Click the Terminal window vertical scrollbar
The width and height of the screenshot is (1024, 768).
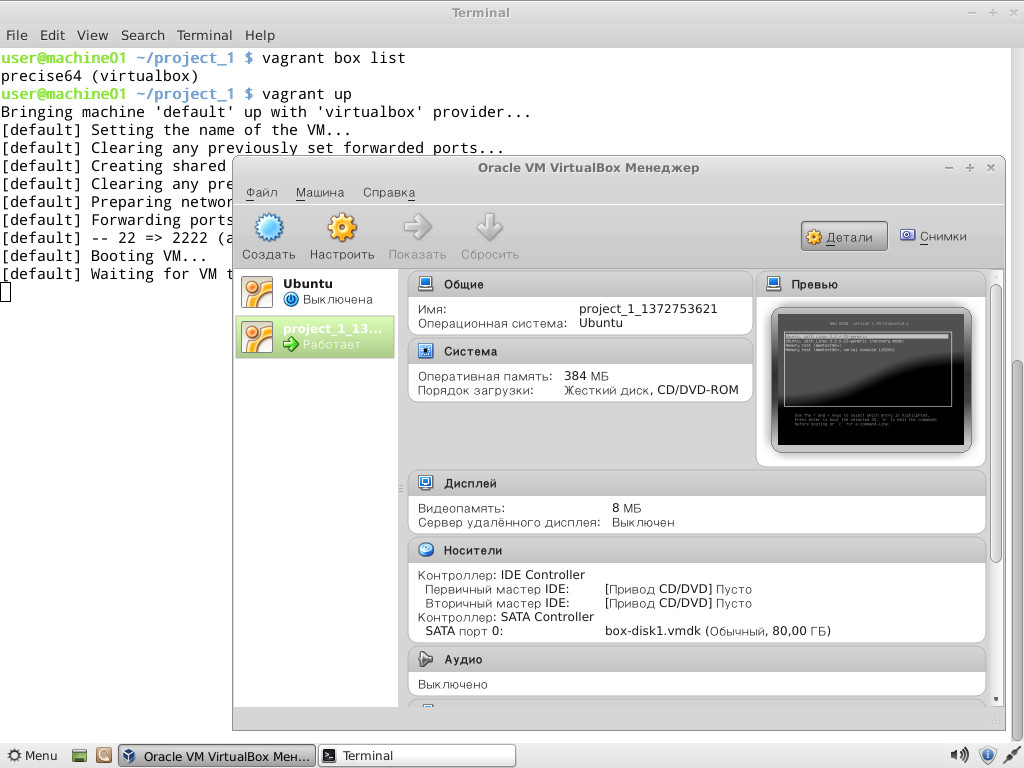[x=1017, y=549]
